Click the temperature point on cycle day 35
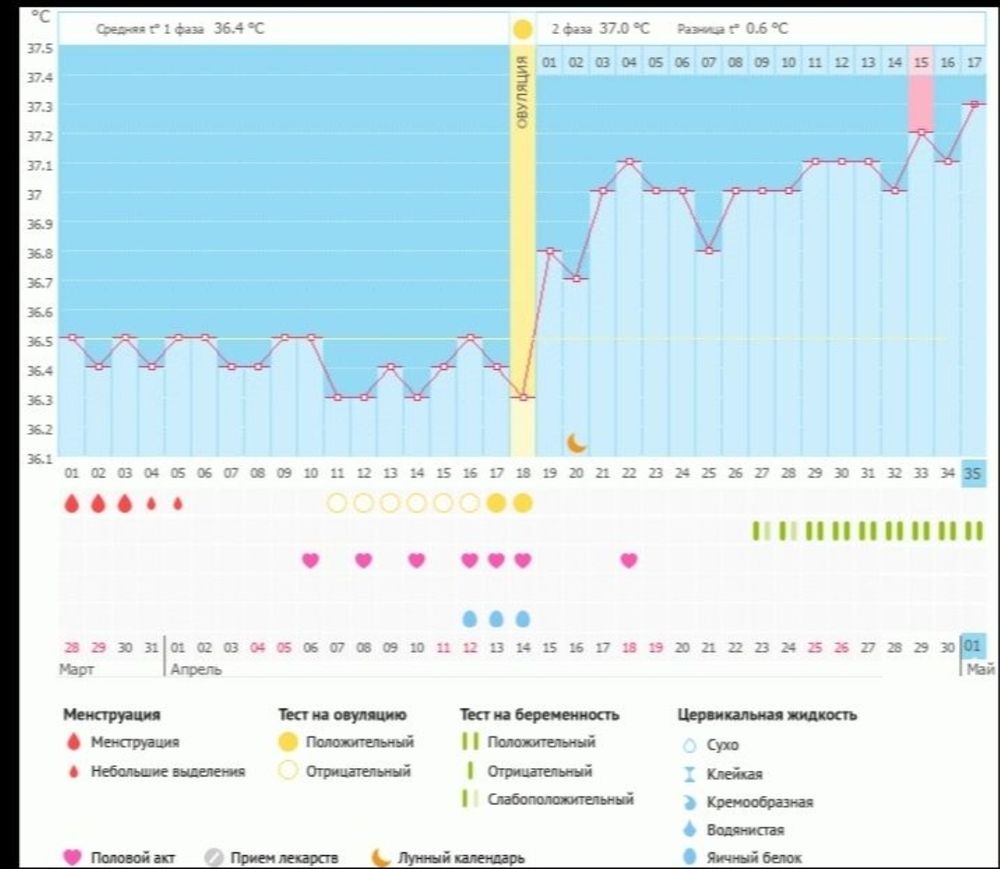This screenshot has height=869, width=1000. [x=973, y=104]
